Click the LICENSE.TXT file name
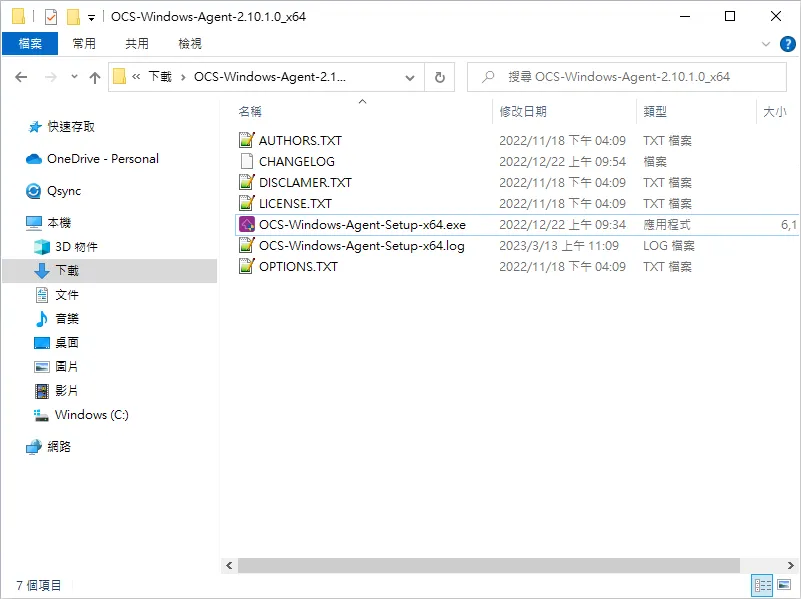Viewport: 801px width, 599px height. pyautogui.click(x=295, y=203)
